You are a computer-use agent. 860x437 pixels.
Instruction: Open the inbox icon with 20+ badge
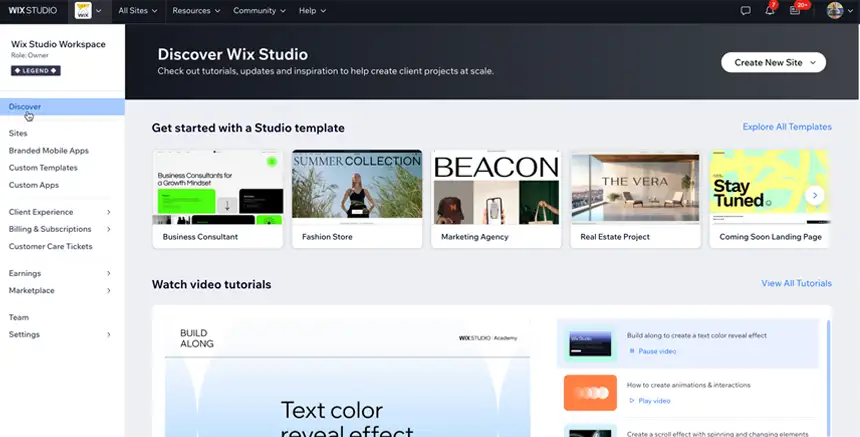click(795, 10)
